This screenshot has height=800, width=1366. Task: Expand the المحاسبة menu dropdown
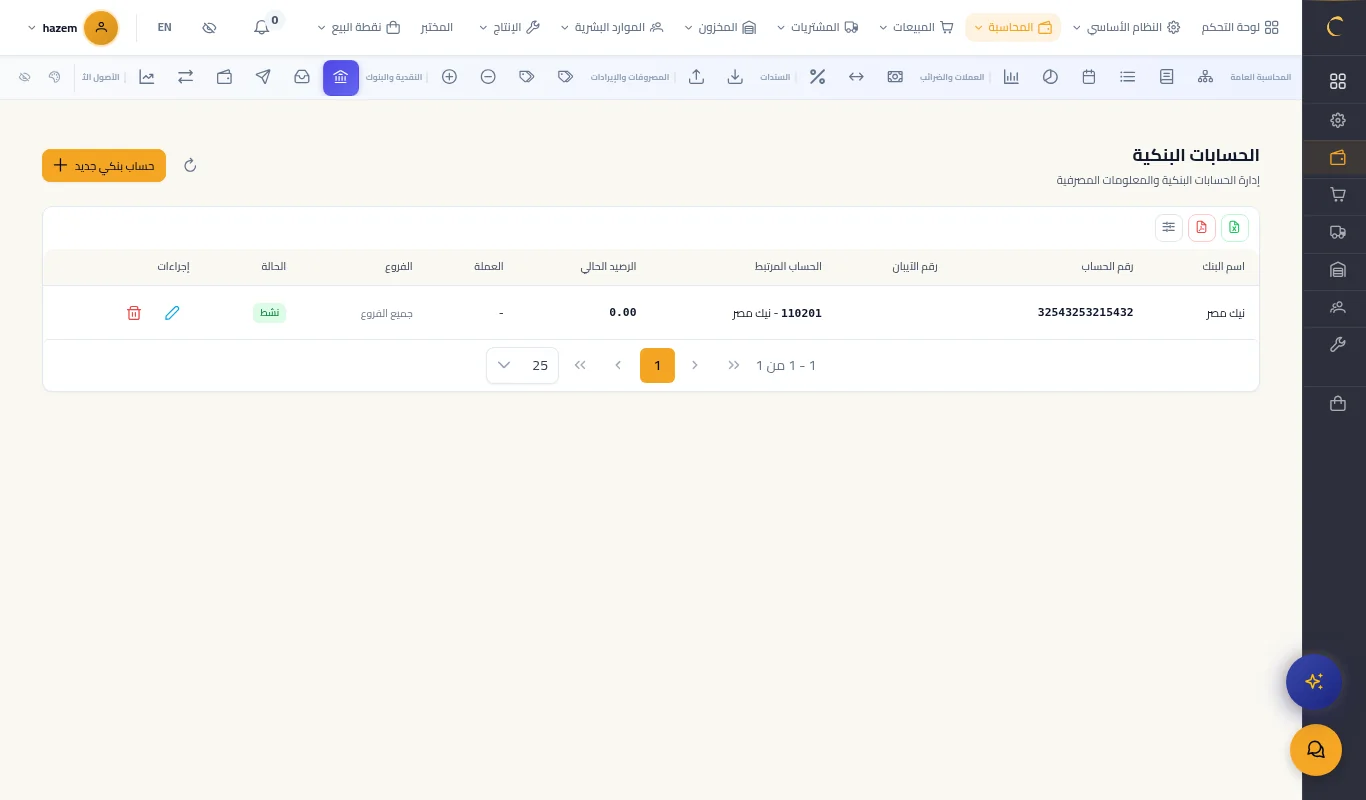[x=1012, y=27]
